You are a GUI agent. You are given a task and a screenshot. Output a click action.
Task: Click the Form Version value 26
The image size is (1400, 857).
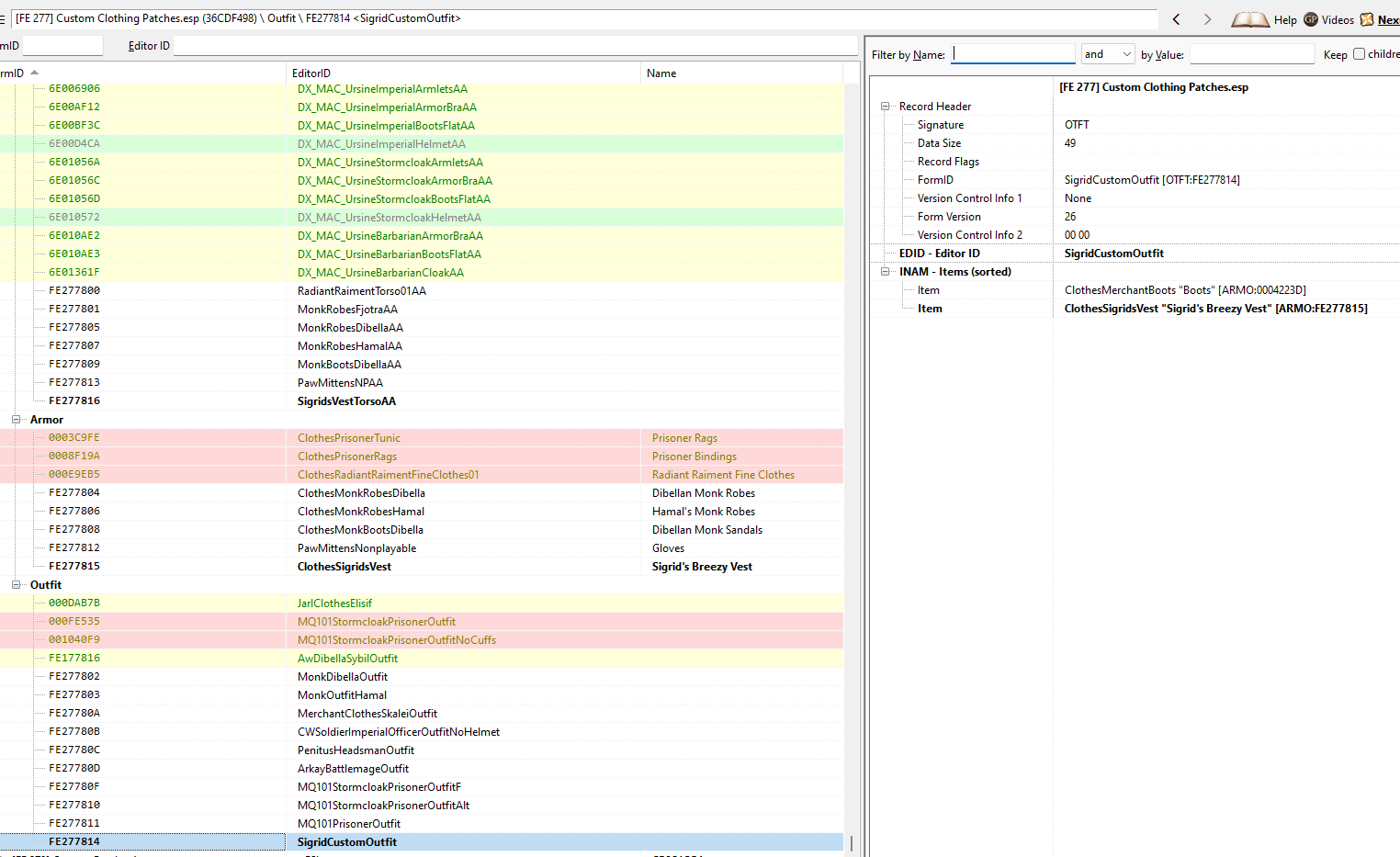pos(1070,217)
